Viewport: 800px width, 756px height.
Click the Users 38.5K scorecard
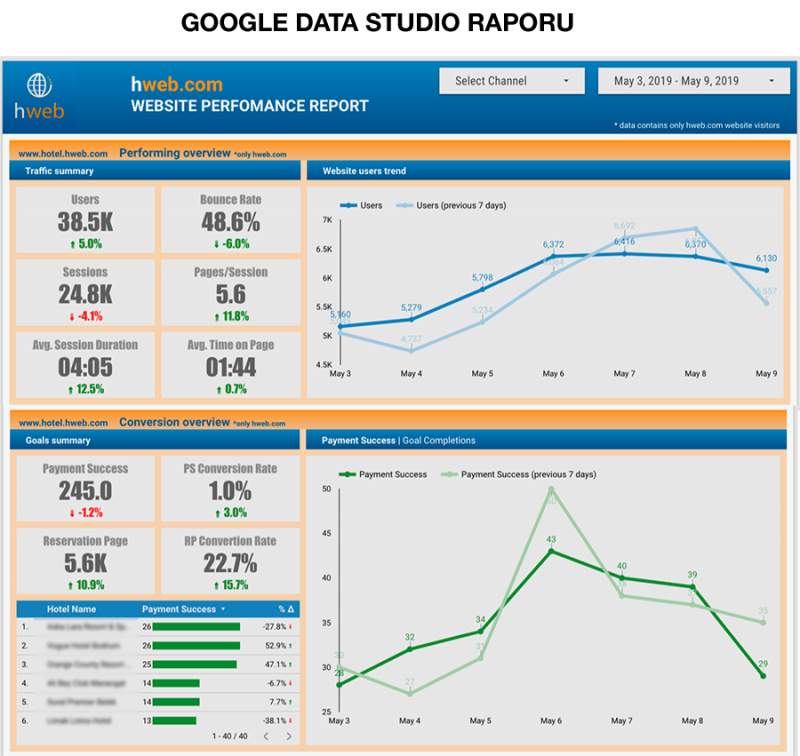(x=85, y=220)
